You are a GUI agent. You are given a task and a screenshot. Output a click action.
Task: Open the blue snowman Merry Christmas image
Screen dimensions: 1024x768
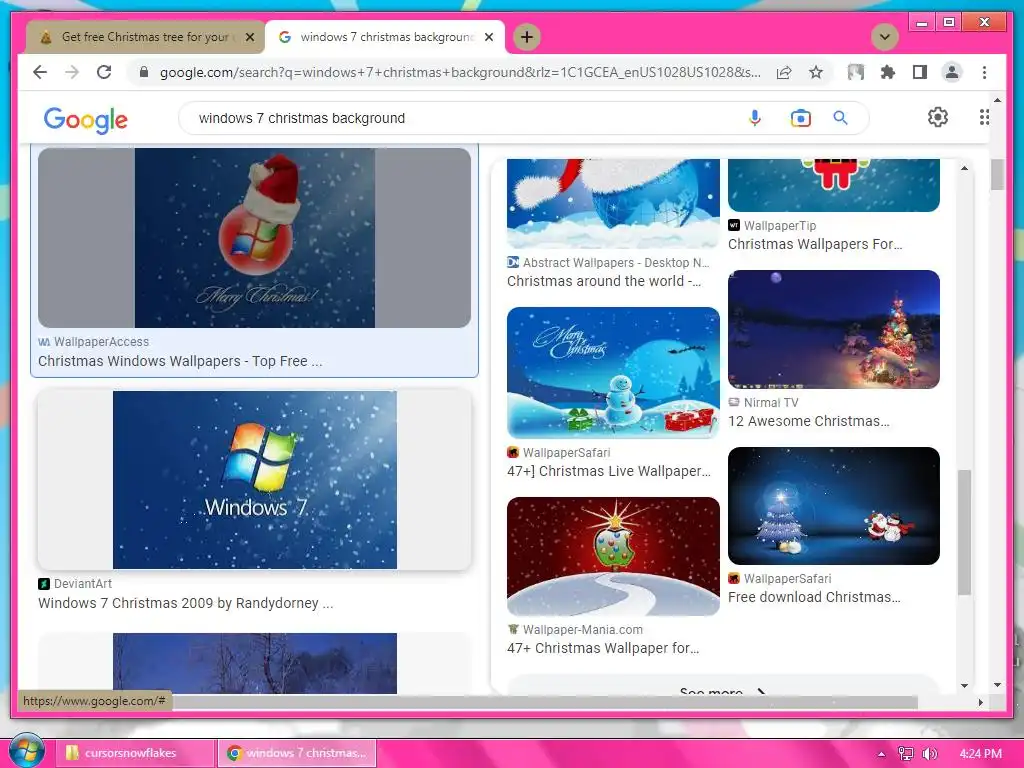point(613,373)
